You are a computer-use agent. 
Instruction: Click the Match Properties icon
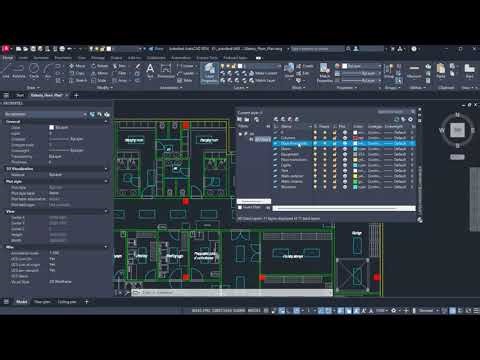(324, 72)
